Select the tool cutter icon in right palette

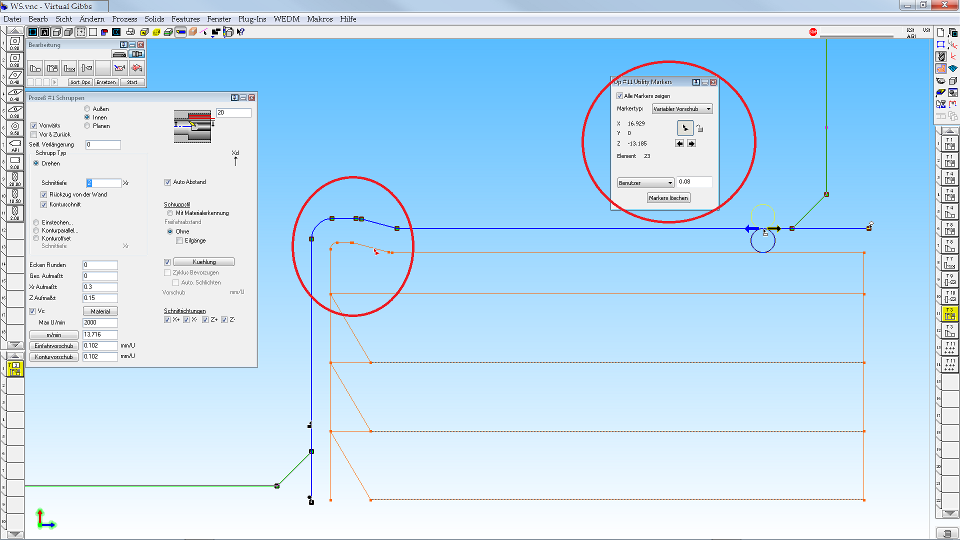point(941,56)
